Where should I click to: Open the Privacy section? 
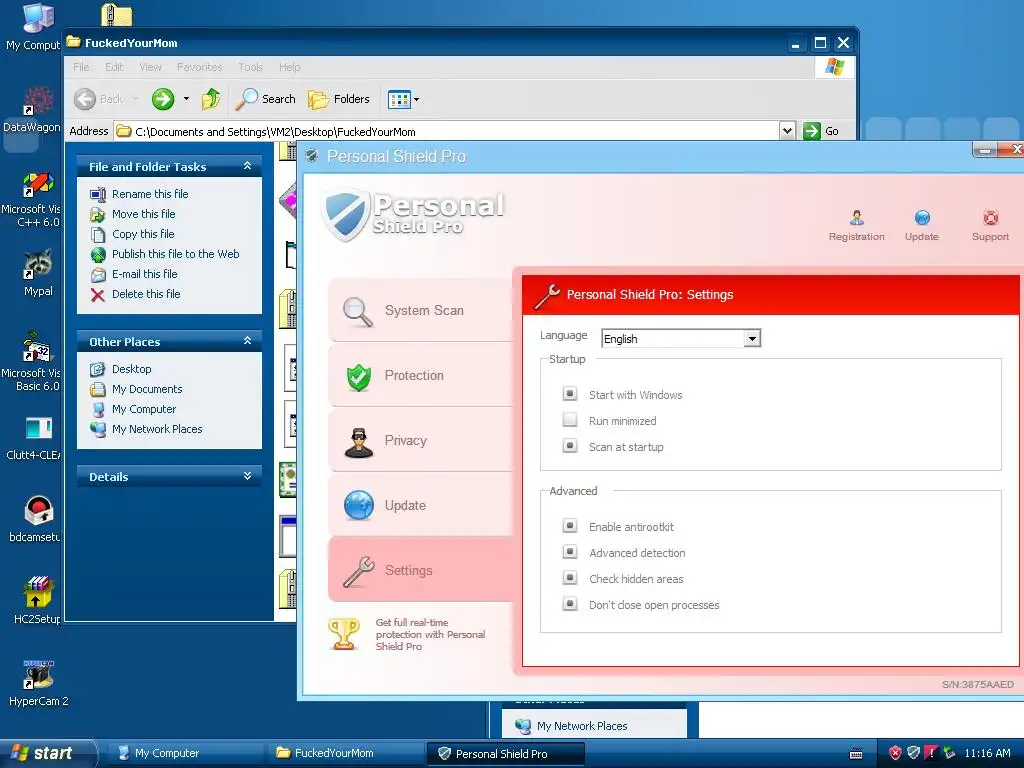click(421, 441)
